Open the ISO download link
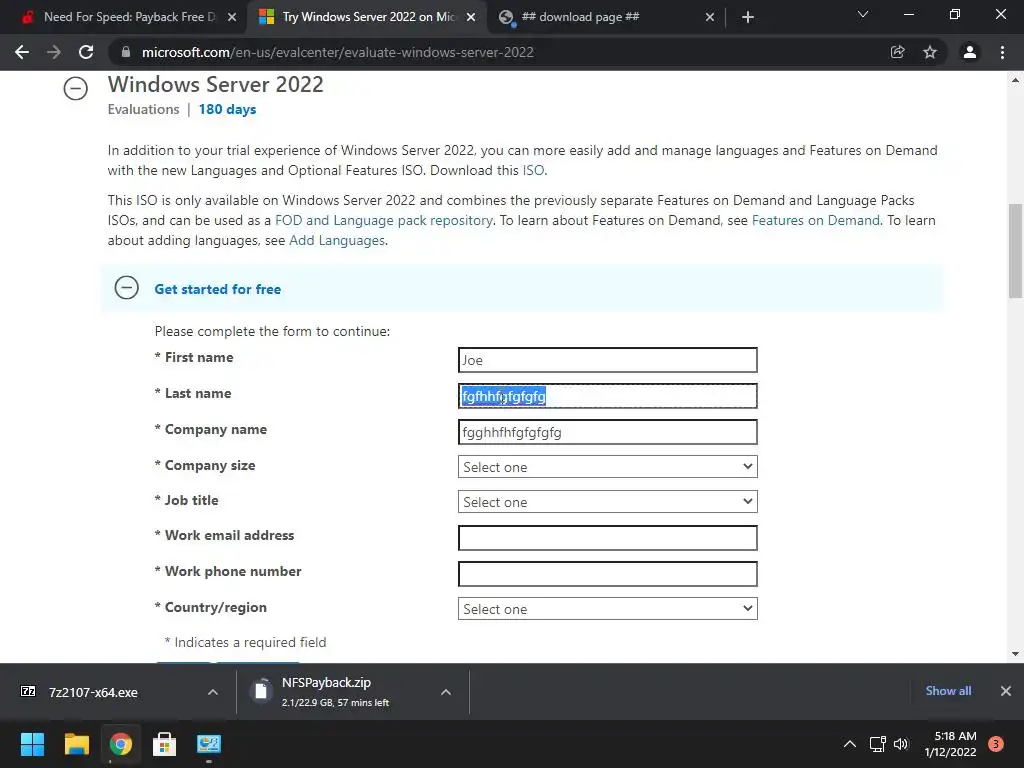 point(533,170)
